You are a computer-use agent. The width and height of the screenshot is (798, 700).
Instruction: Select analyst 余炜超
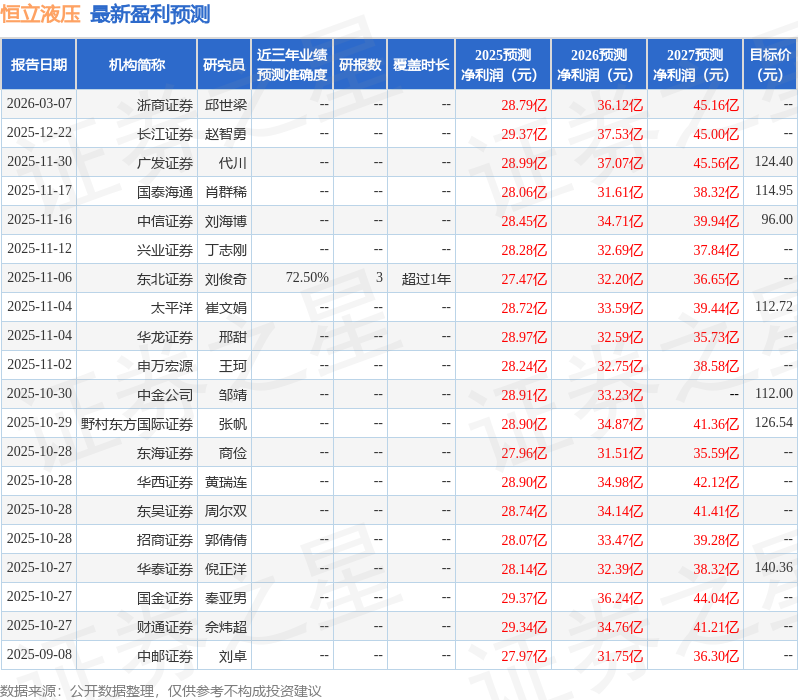(225, 627)
